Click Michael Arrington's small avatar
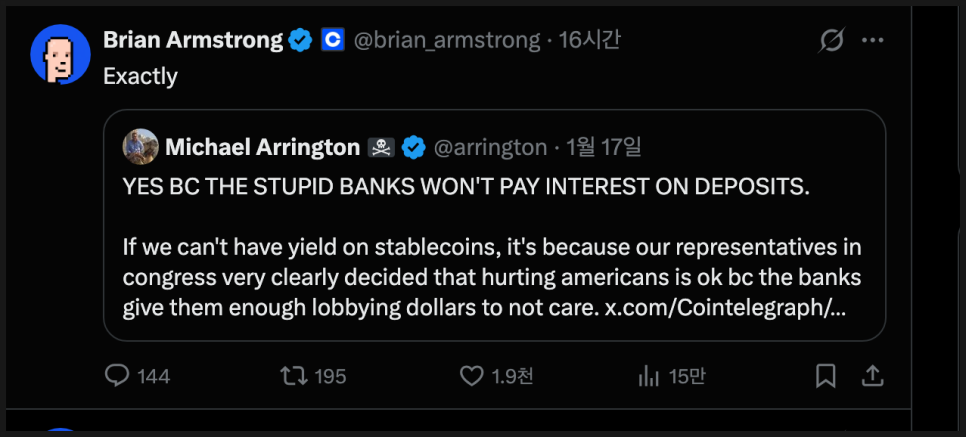Screen dimensions: 966x437 (x=140, y=147)
